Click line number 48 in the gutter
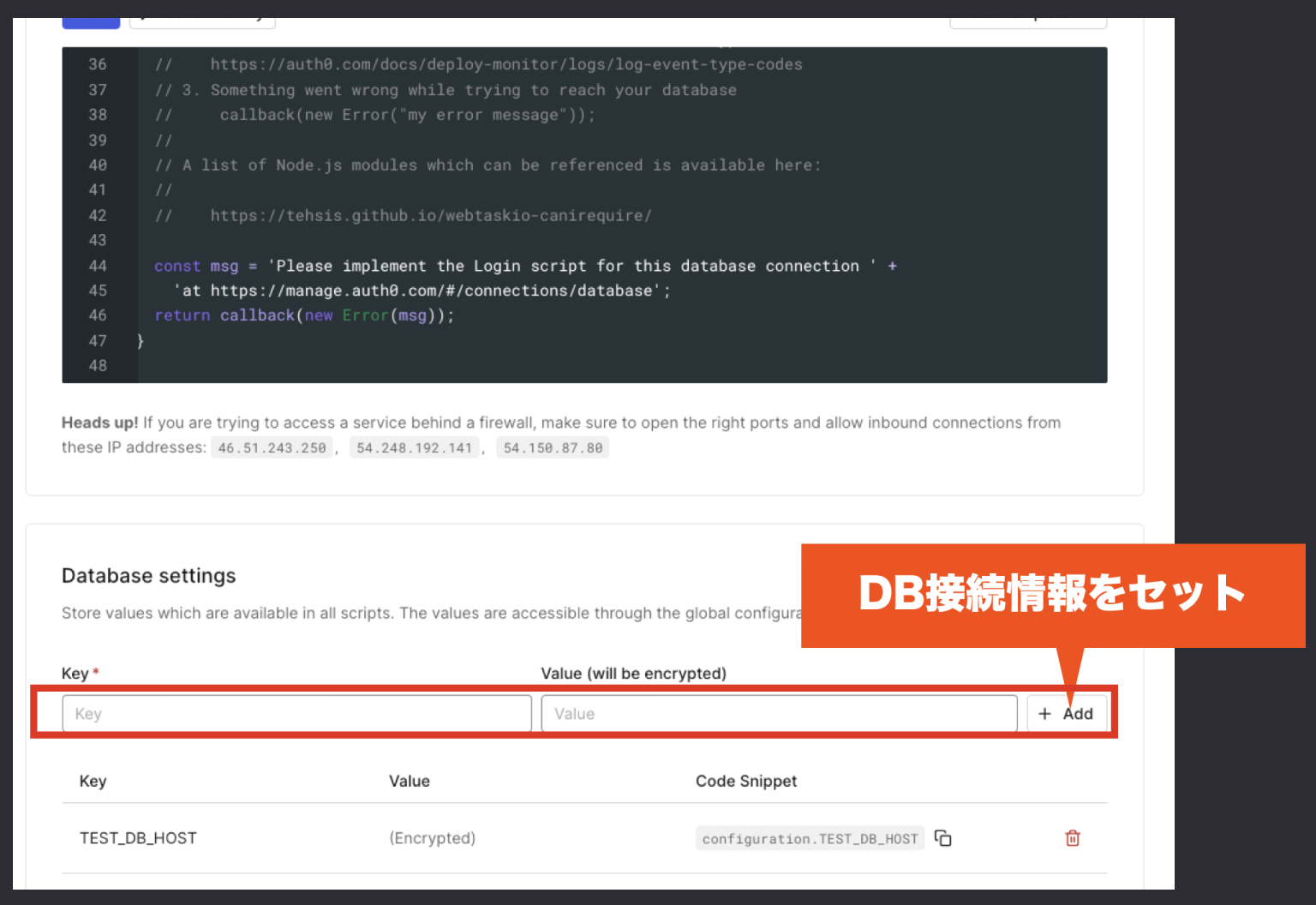Image resolution: width=1316 pixels, height=905 pixels. pyautogui.click(x=97, y=365)
